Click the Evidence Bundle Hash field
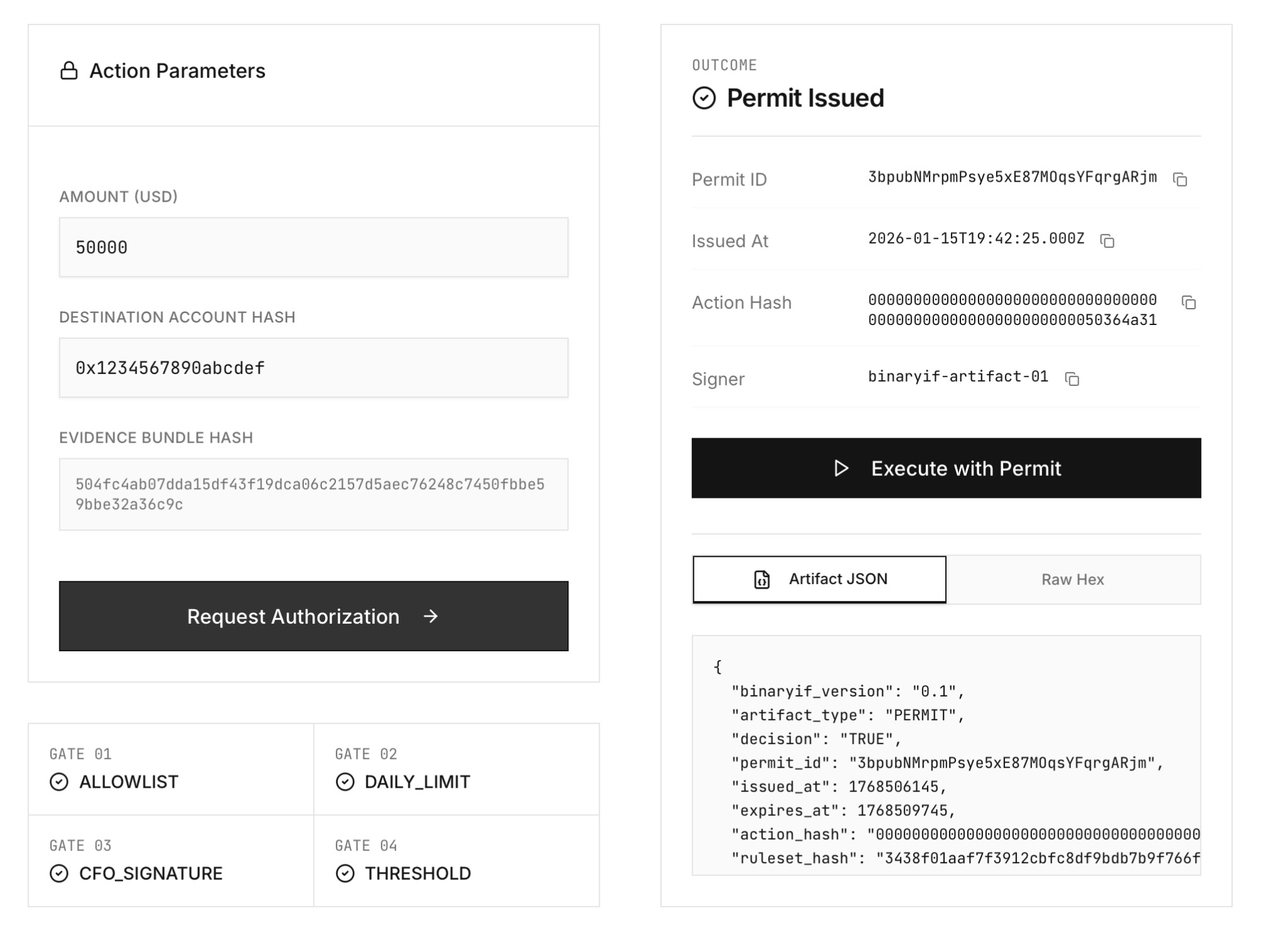This screenshot has width=1288, height=926. pos(313,494)
